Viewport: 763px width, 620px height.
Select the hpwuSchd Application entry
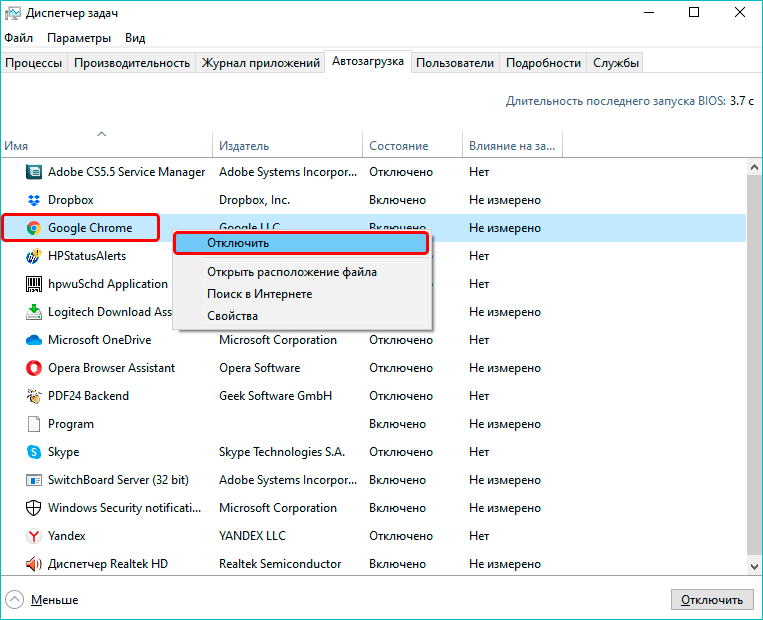(108, 284)
